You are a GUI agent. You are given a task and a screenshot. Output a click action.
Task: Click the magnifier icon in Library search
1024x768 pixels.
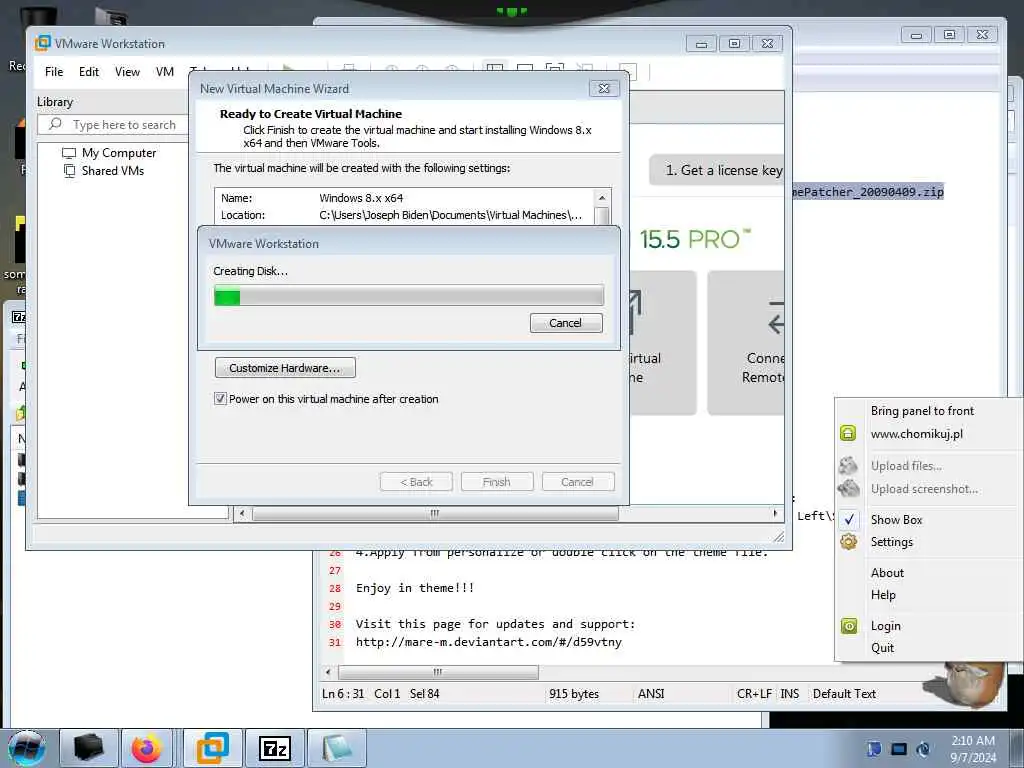point(56,124)
